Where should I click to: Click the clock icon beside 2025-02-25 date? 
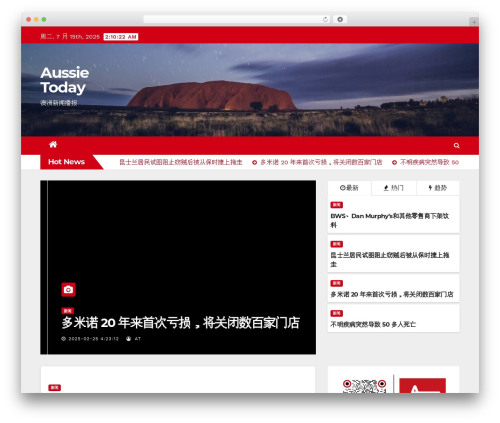click(63, 339)
